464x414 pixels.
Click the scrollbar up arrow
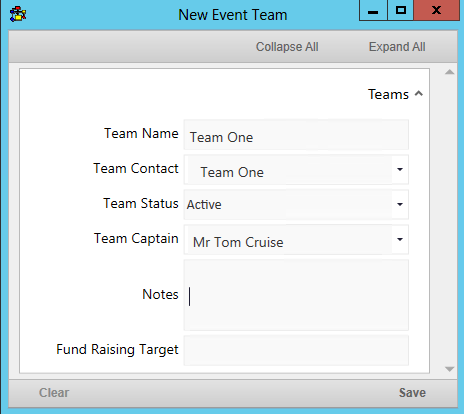coord(449,72)
